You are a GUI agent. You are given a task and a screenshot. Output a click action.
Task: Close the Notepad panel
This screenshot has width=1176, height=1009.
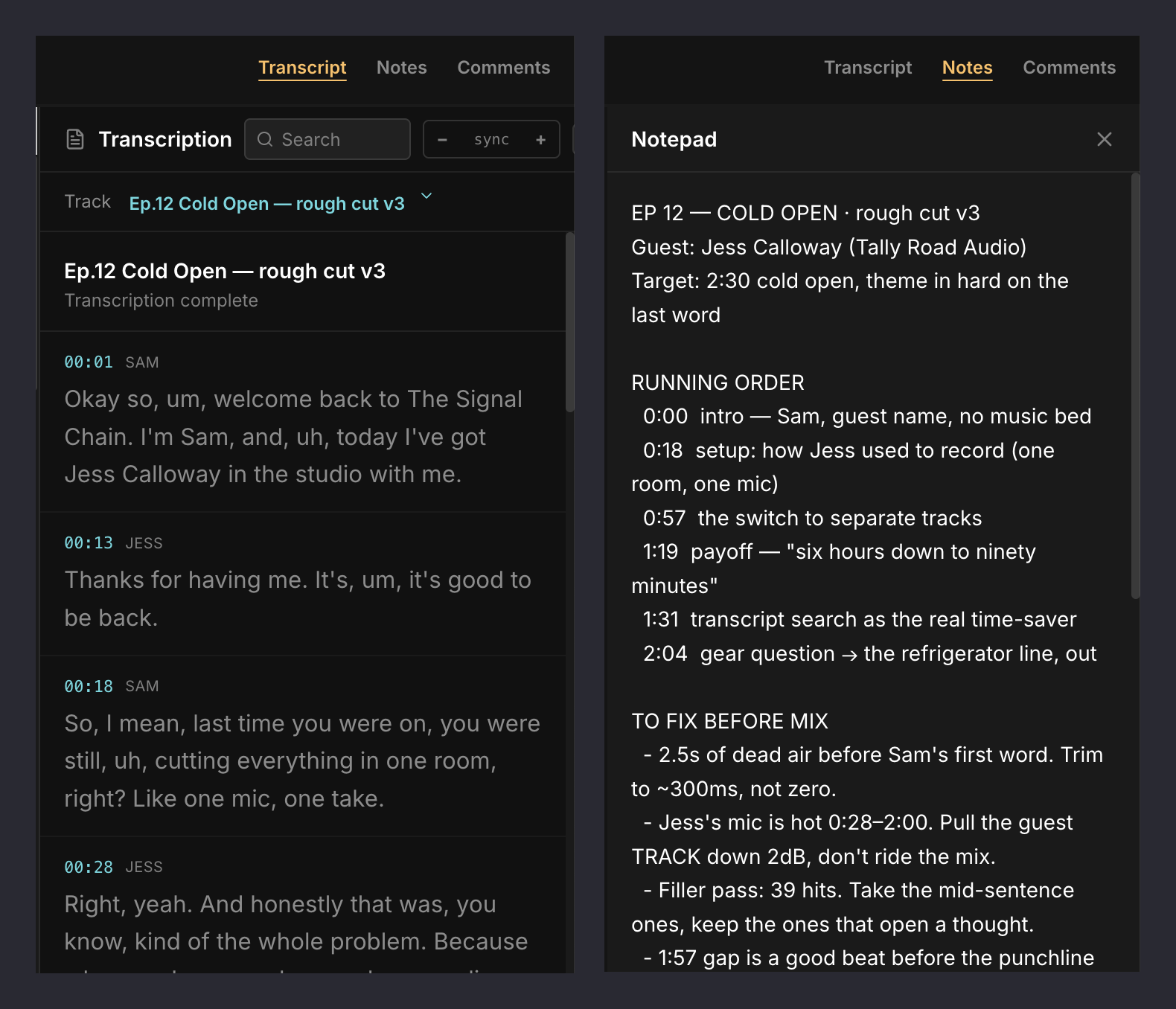coord(1105,139)
